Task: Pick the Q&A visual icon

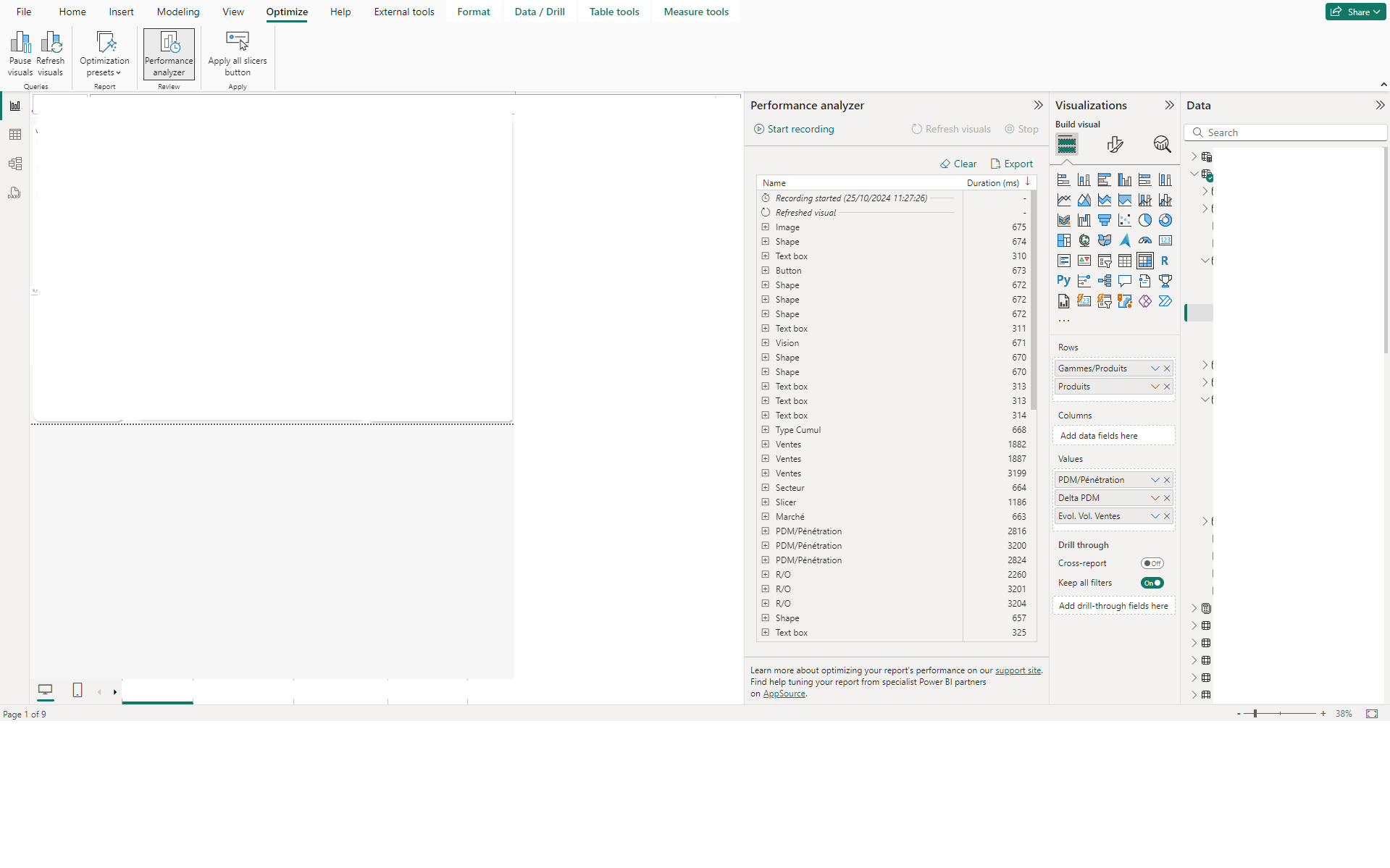Action: [x=1124, y=281]
